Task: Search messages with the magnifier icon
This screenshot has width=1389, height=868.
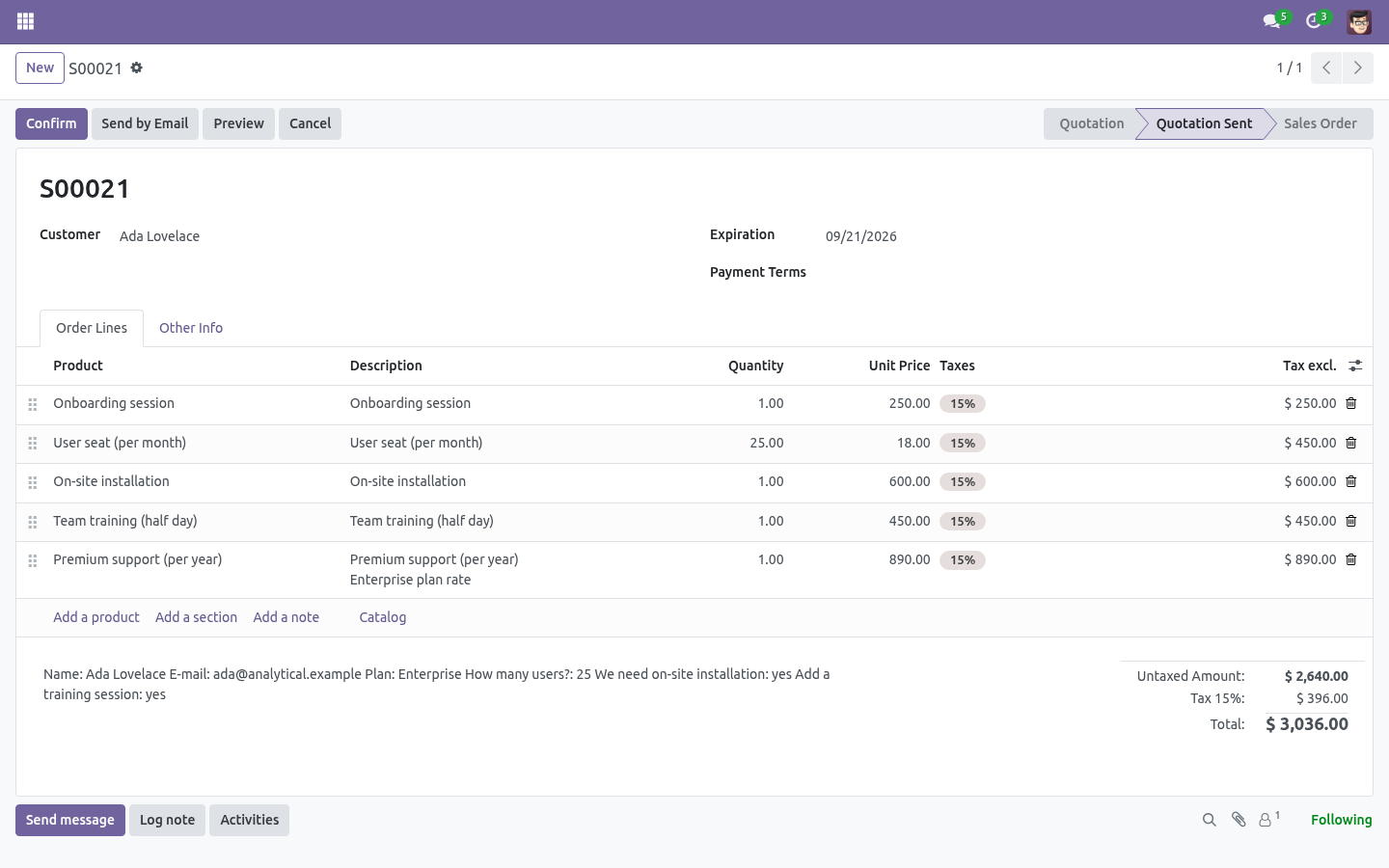Action: click(x=1209, y=820)
